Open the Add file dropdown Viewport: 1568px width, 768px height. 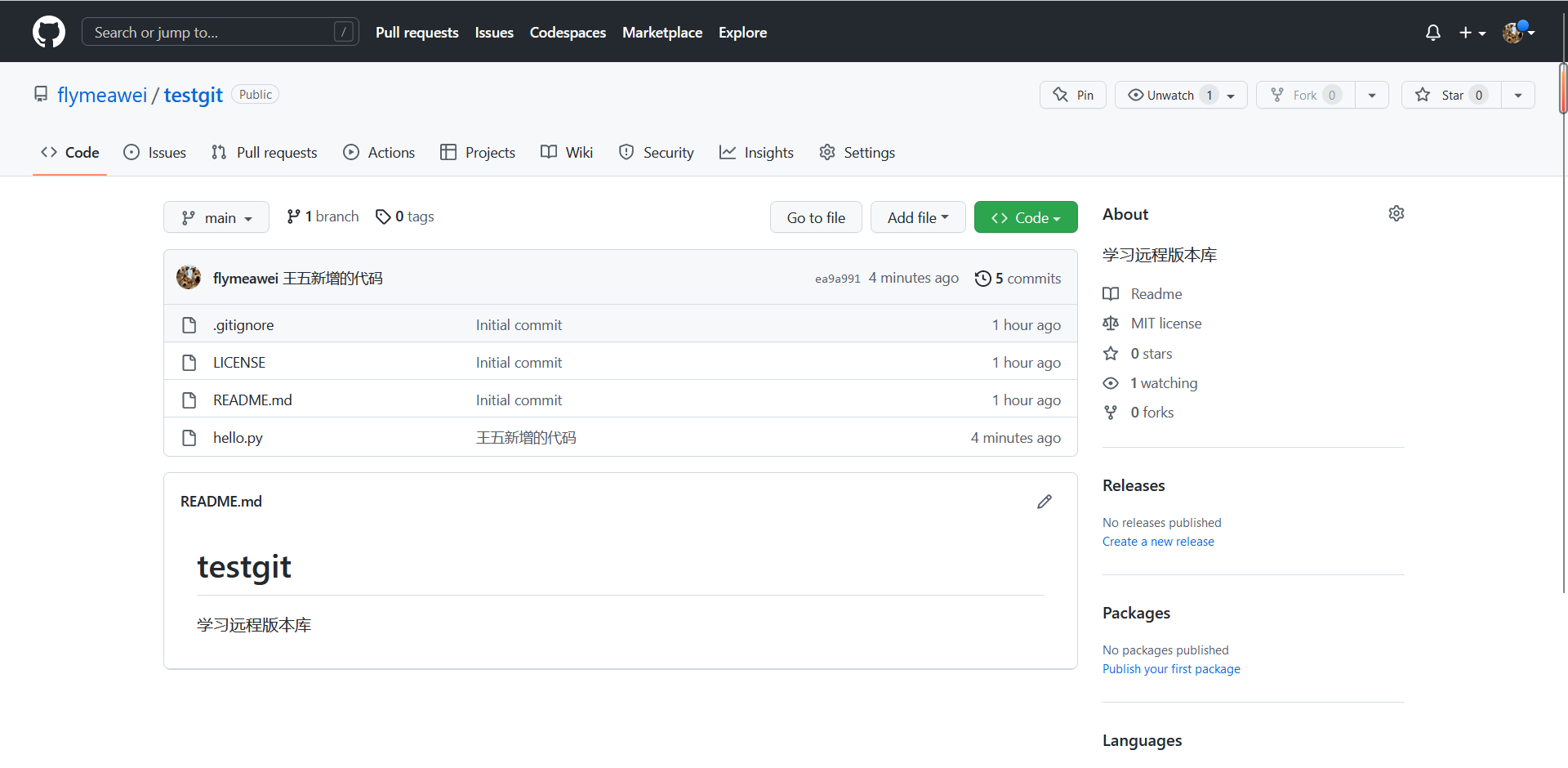pos(918,217)
